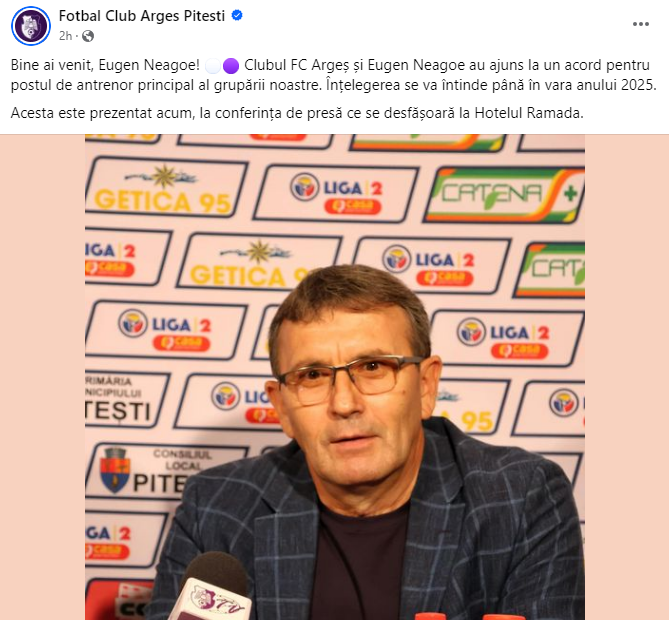
Task: Click the purple circle emoji in post
Action: pyautogui.click(x=231, y=66)
